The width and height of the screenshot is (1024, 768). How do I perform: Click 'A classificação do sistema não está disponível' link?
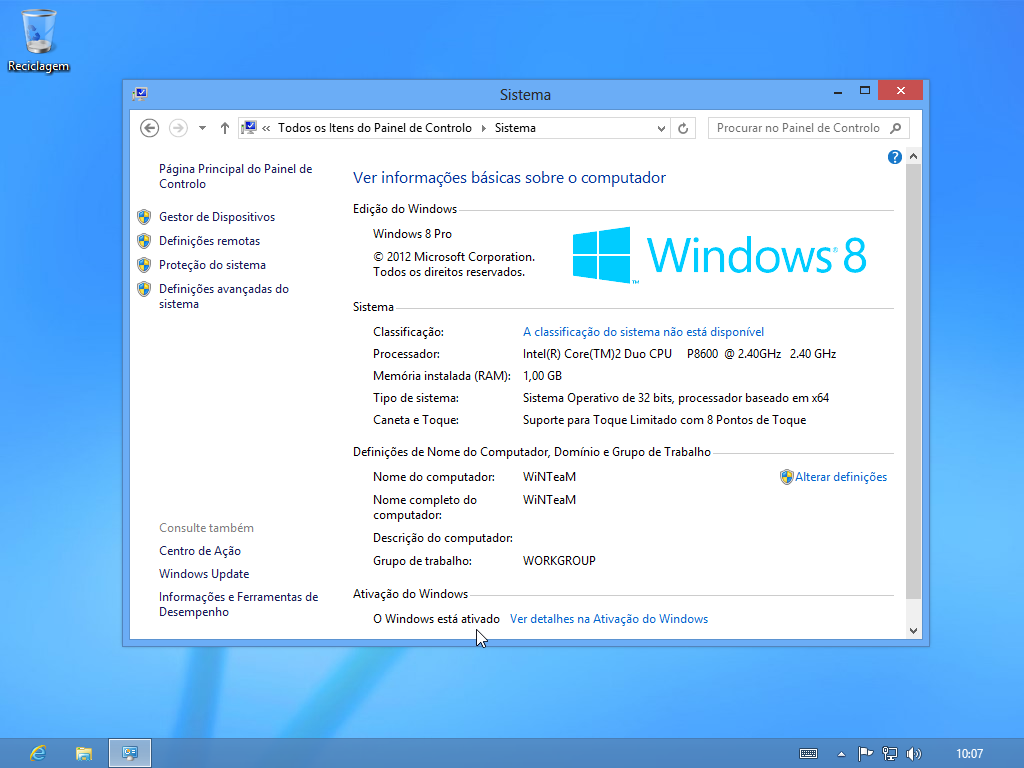tap(643, 332)
